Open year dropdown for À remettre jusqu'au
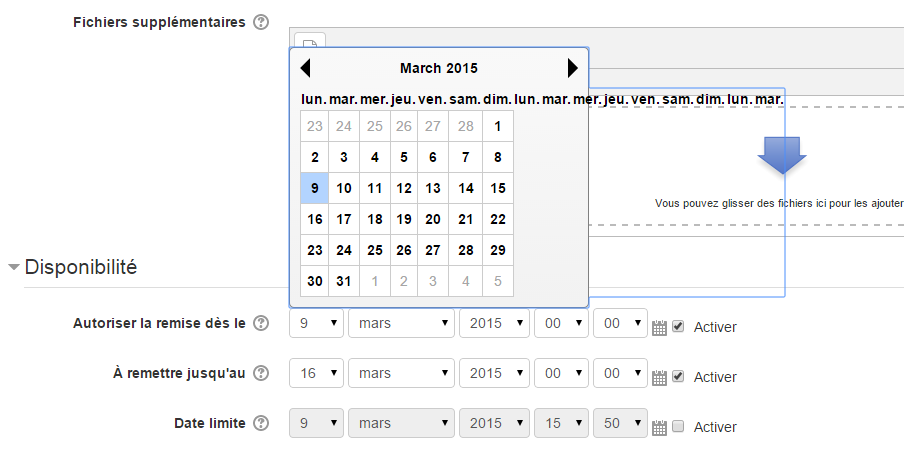The height and width of the screenshot is (452, 904). pos(494,374)
